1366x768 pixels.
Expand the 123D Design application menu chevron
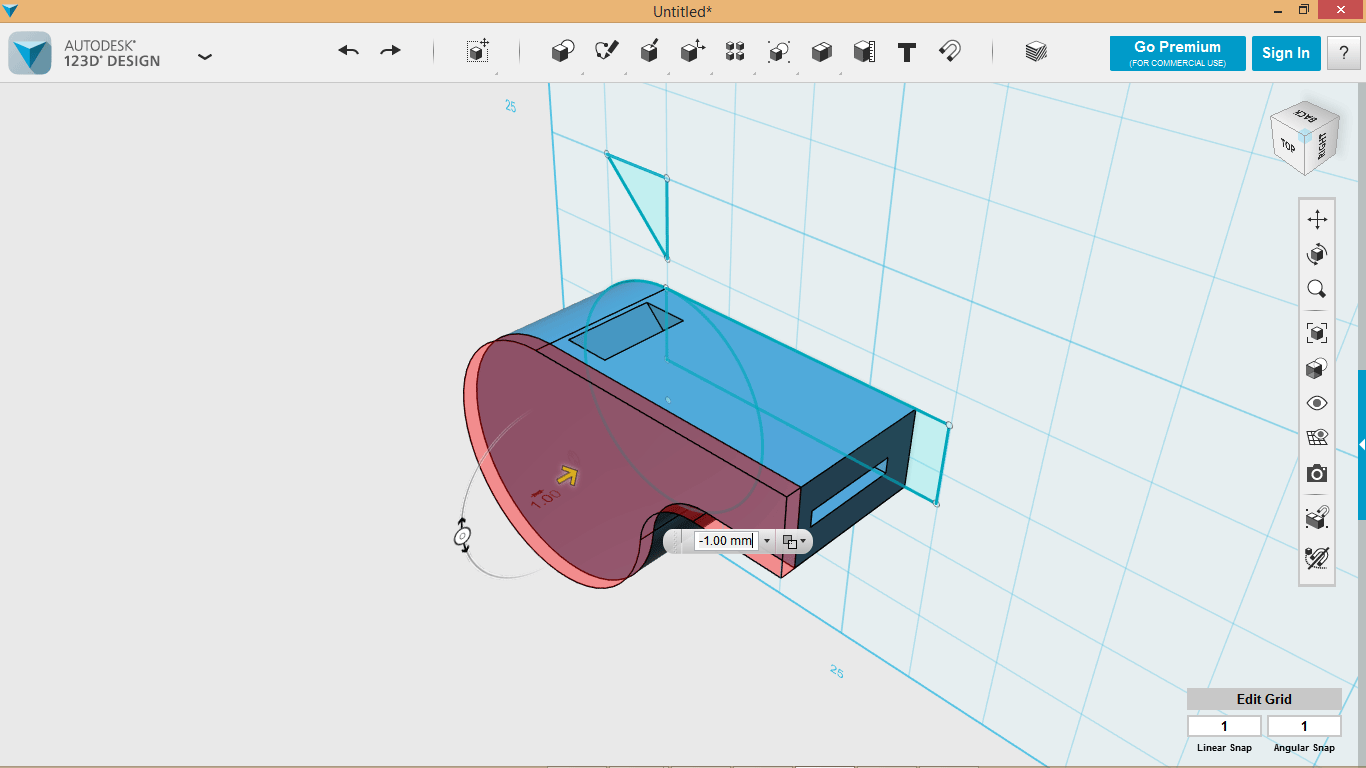(x=205, y=57)
